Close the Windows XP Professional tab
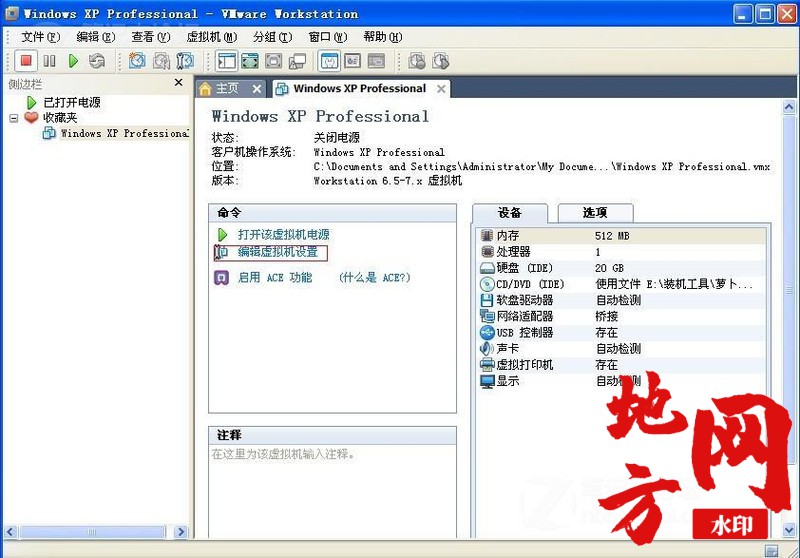This screenshot has height=558, width=800. pyautogui.click(x=441, y=89)
